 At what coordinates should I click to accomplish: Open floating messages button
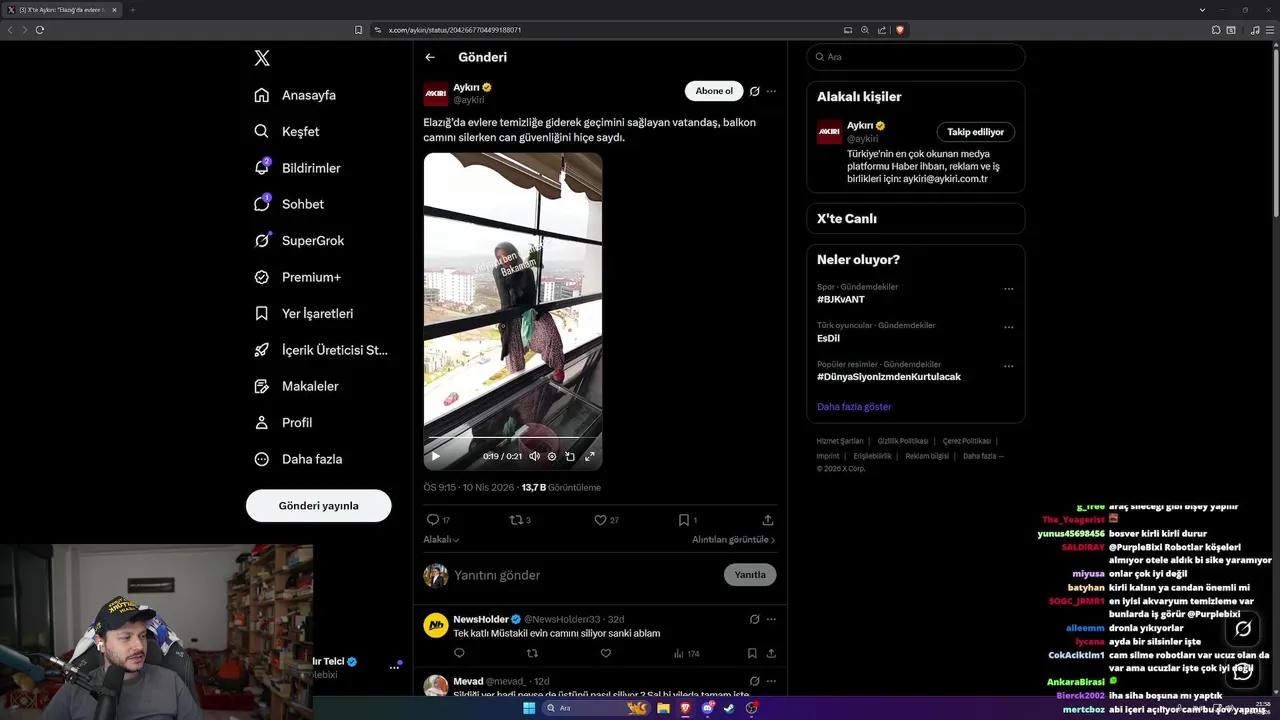pyautogui.click(x=1243, y=671)
